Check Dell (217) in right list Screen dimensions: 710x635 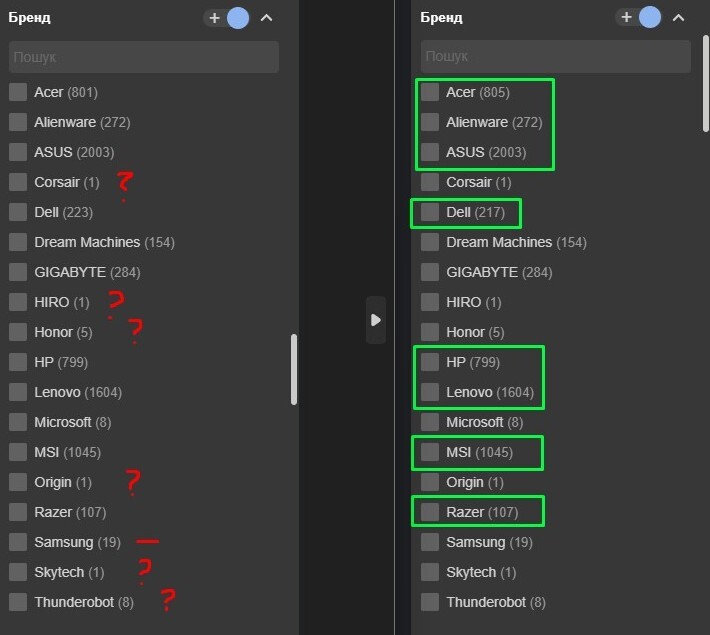point(430,212)
